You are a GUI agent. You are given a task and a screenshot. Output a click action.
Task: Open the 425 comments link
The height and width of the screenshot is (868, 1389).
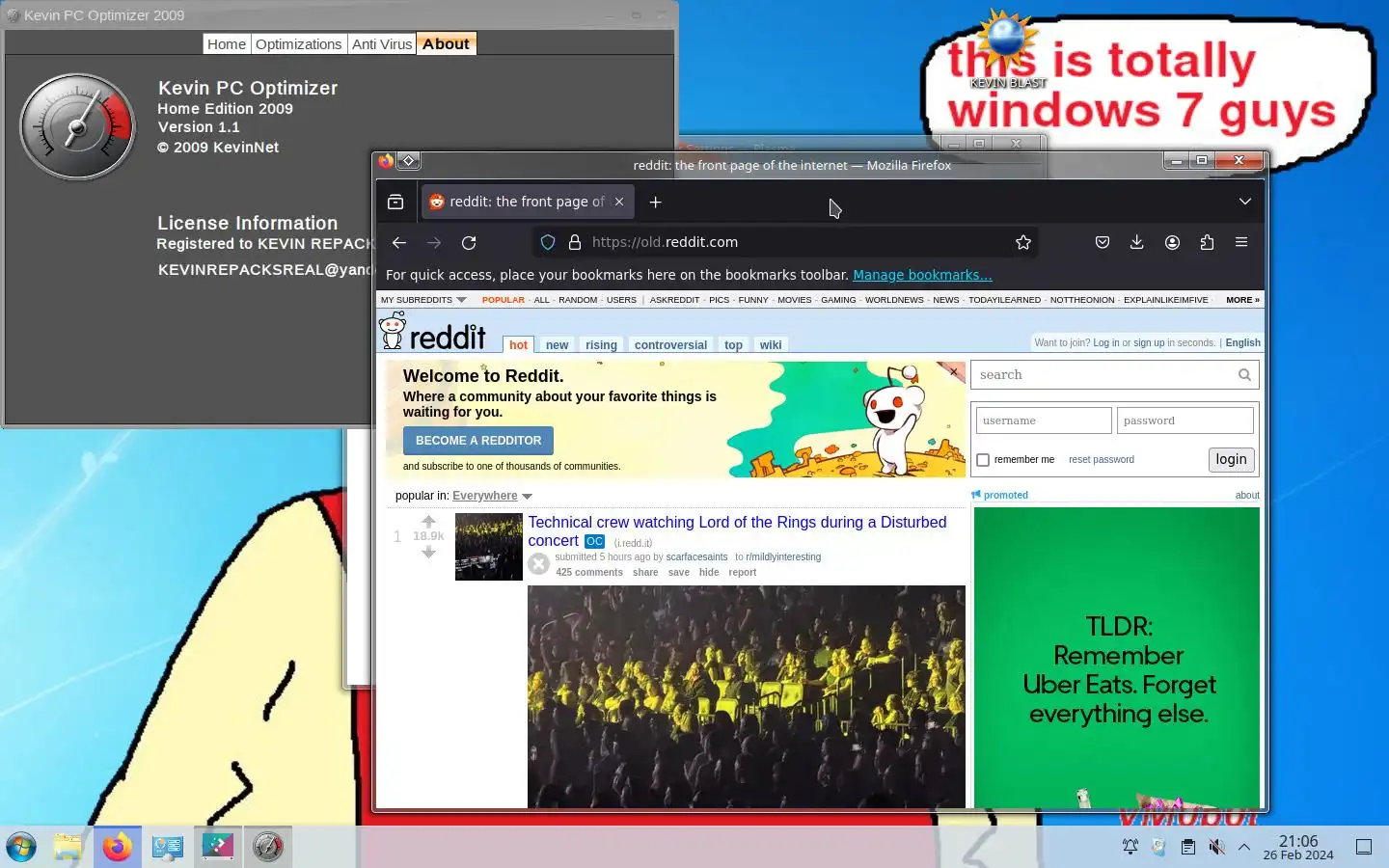point(589,573)
